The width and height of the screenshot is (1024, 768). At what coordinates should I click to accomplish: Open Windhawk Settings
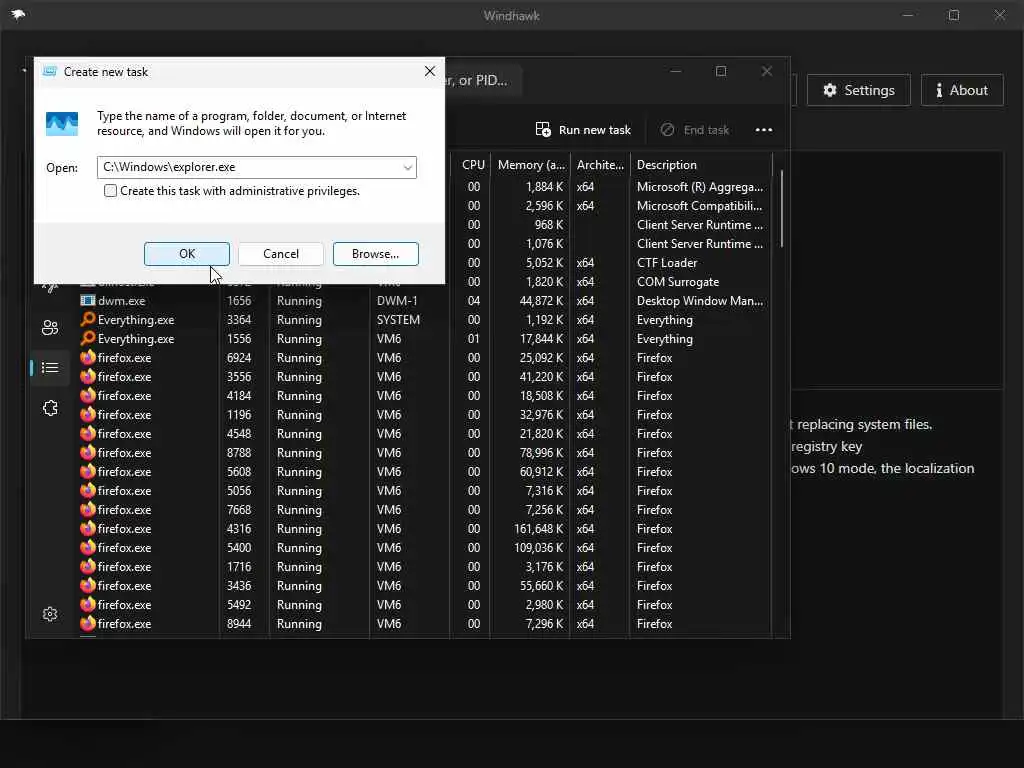pos(858,90)
